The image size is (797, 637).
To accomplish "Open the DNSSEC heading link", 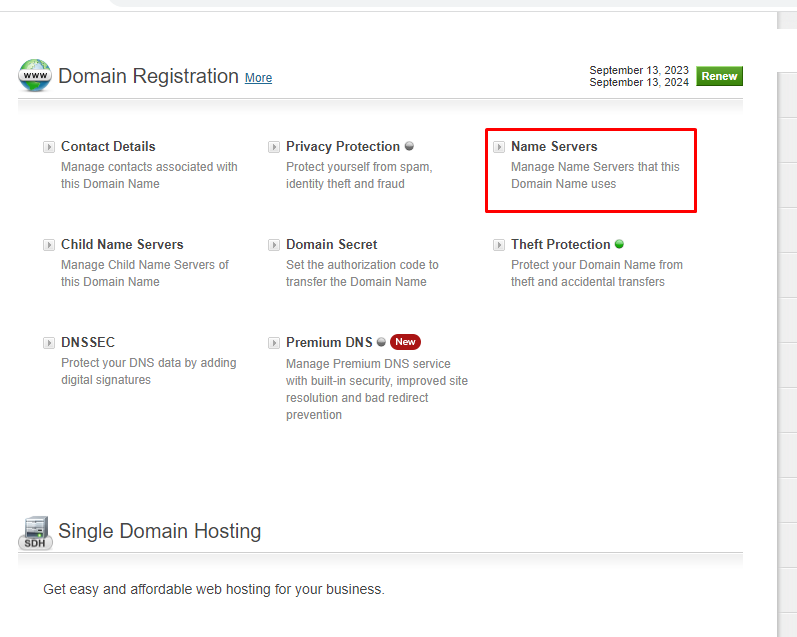I will coord(88,342).
